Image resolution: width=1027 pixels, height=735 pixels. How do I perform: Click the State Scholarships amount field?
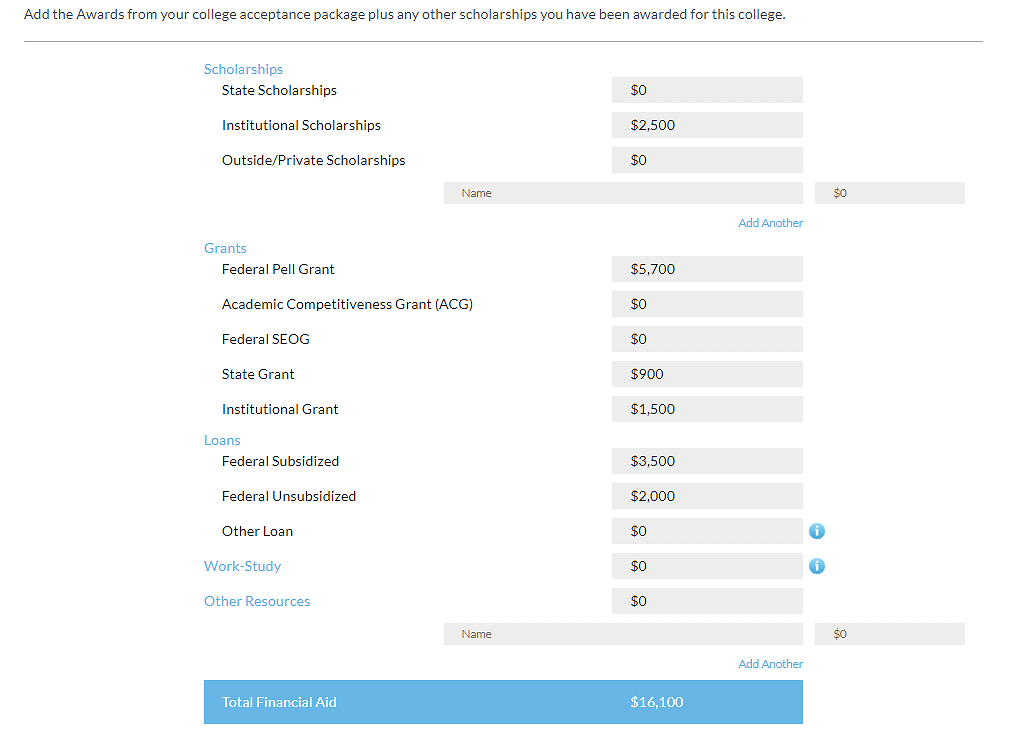point(707,90)
